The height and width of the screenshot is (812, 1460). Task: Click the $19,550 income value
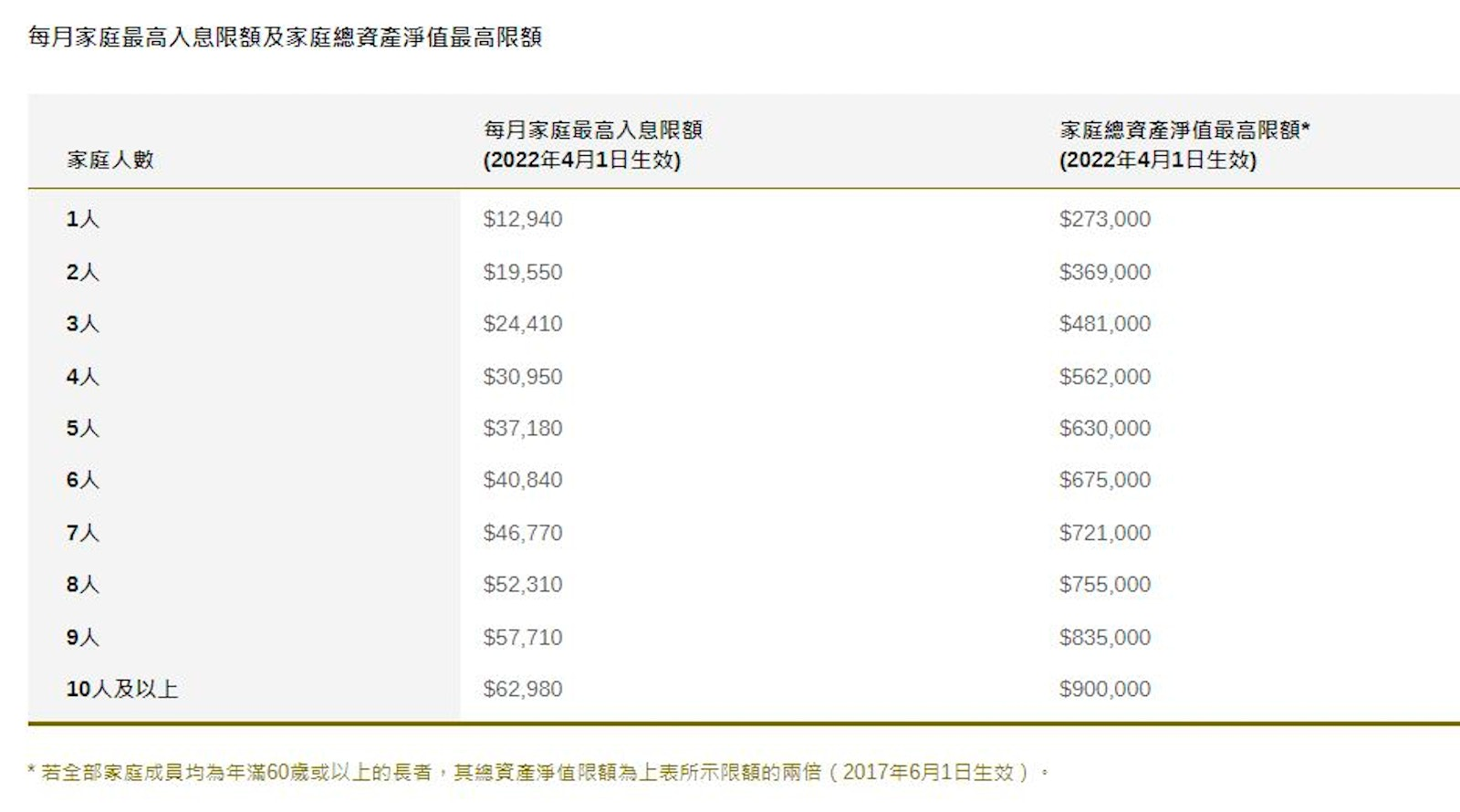click(523, 272)
